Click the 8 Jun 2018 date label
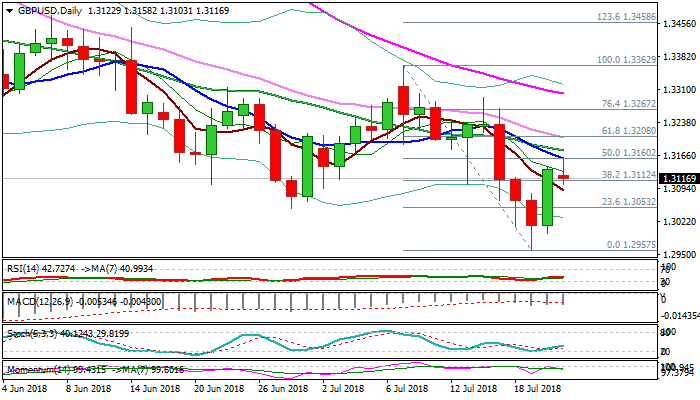 (88, 388)
